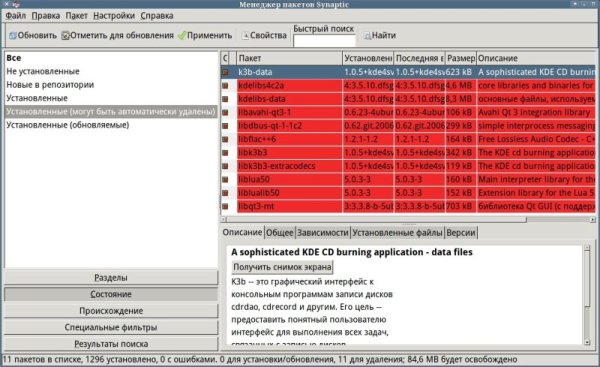Viewport: 600px width, 367px height.
Task: Open the Файл menu
Action: coord(15,16)
